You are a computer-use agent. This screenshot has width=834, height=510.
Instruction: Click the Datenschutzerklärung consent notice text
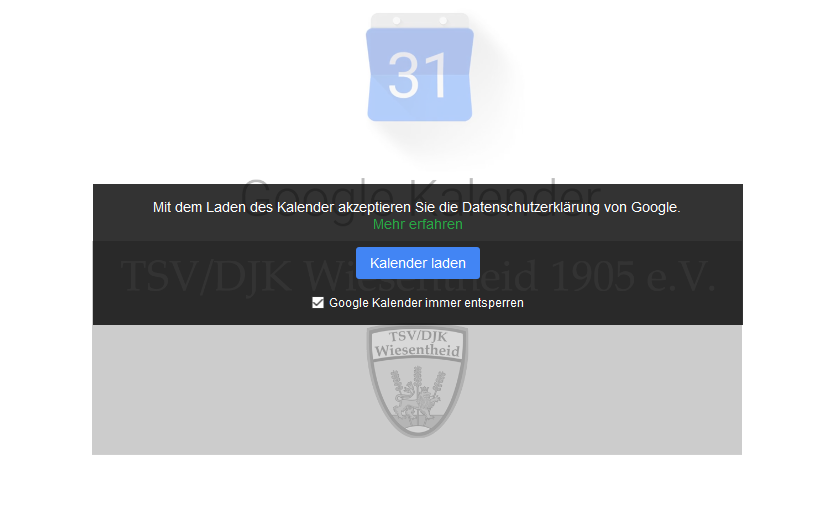(x=416, y=207)
